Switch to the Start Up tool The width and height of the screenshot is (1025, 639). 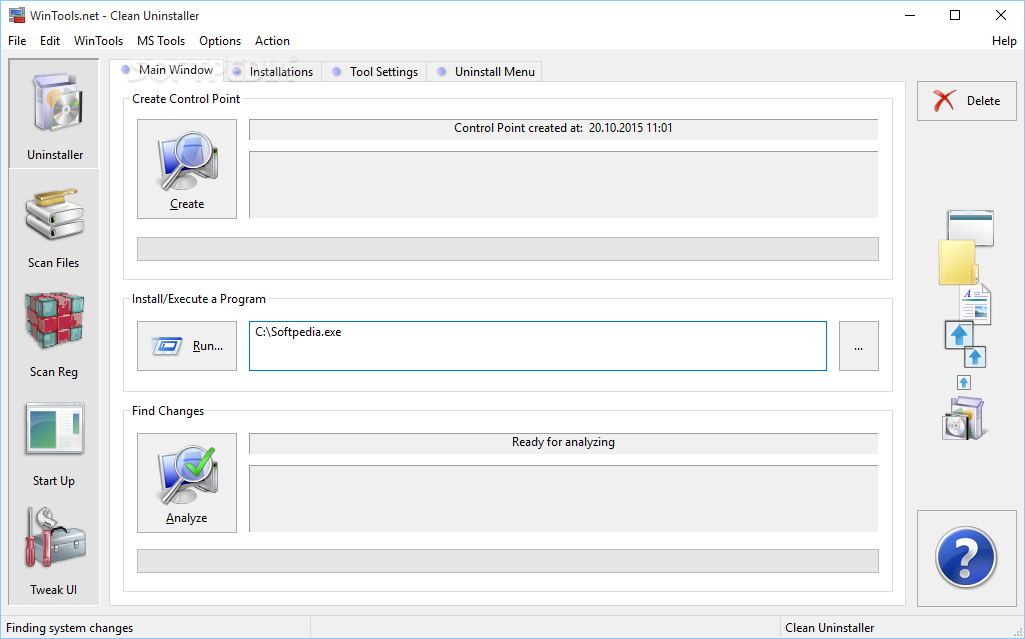click(54, 445)
